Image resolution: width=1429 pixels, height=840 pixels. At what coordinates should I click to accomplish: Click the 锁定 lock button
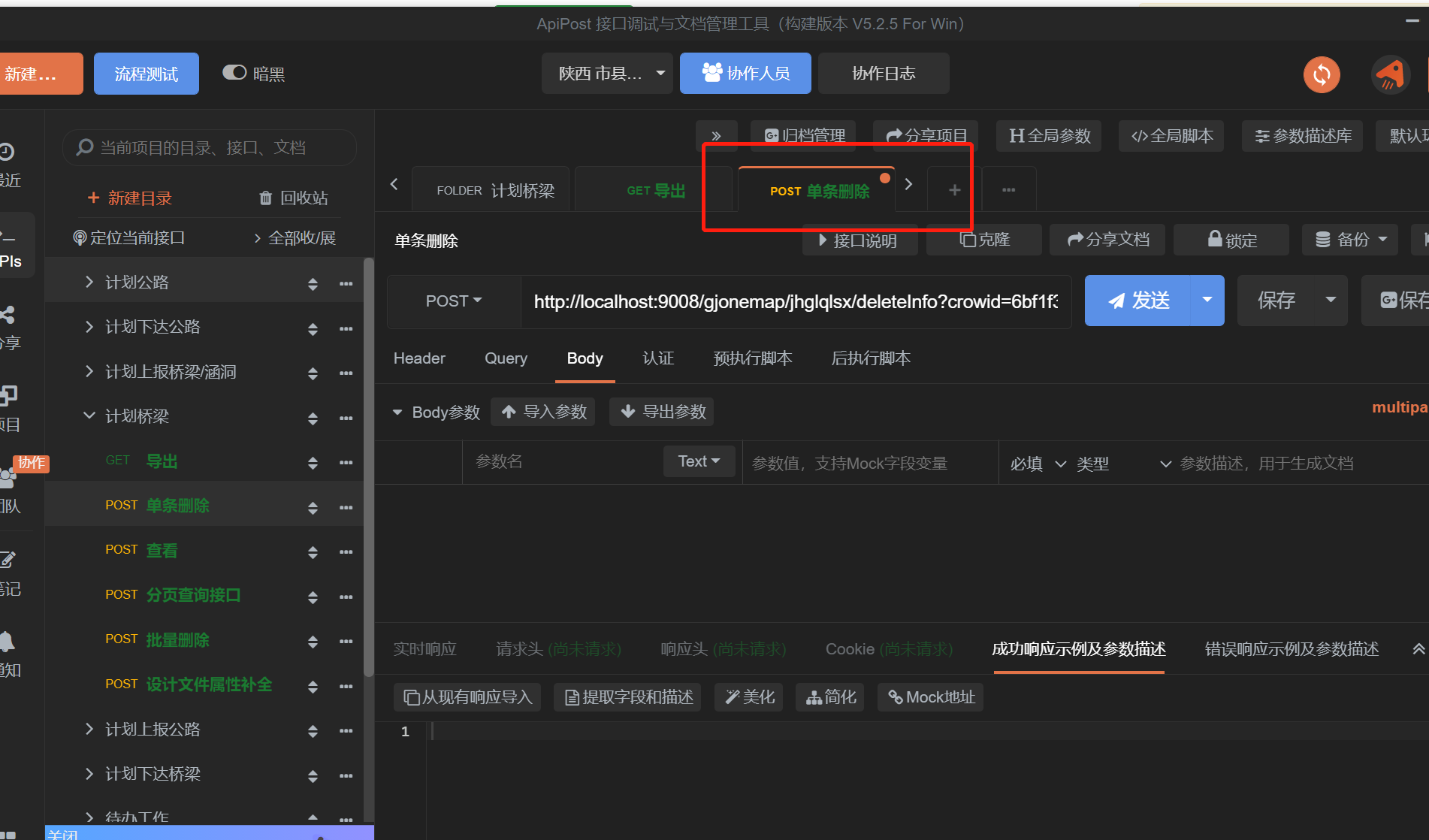pyautogui.click(x=1231, y=240)
